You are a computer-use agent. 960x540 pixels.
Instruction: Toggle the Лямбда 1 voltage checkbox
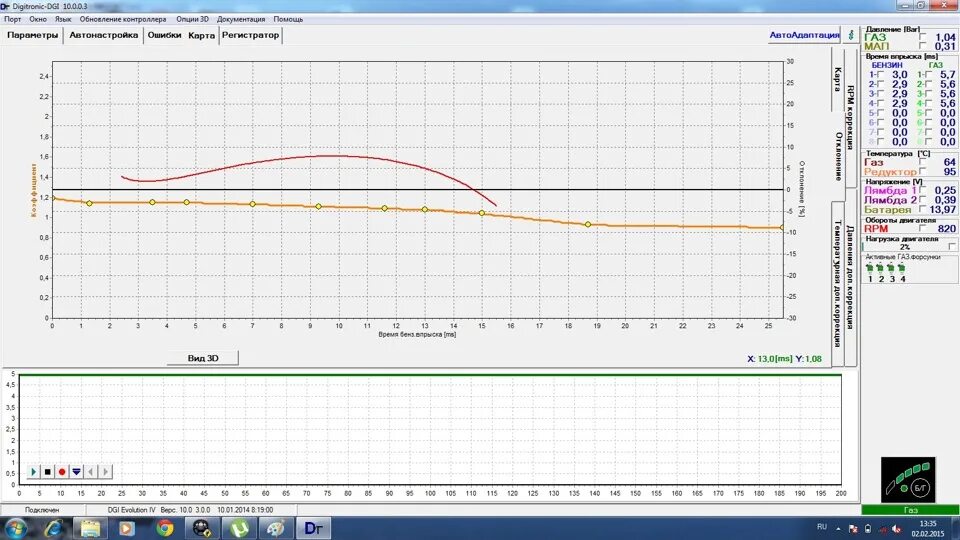(x=923, y=190)
